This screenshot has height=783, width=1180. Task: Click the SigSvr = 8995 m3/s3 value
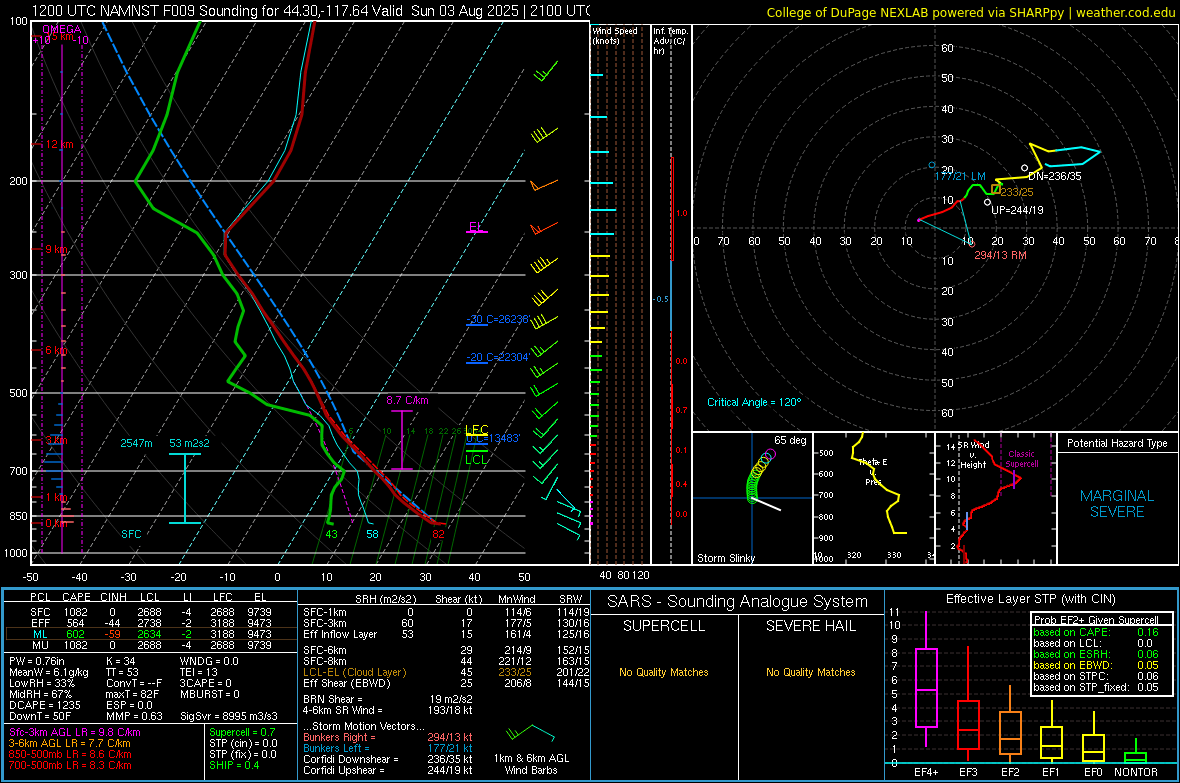click(x=229, y=716)
